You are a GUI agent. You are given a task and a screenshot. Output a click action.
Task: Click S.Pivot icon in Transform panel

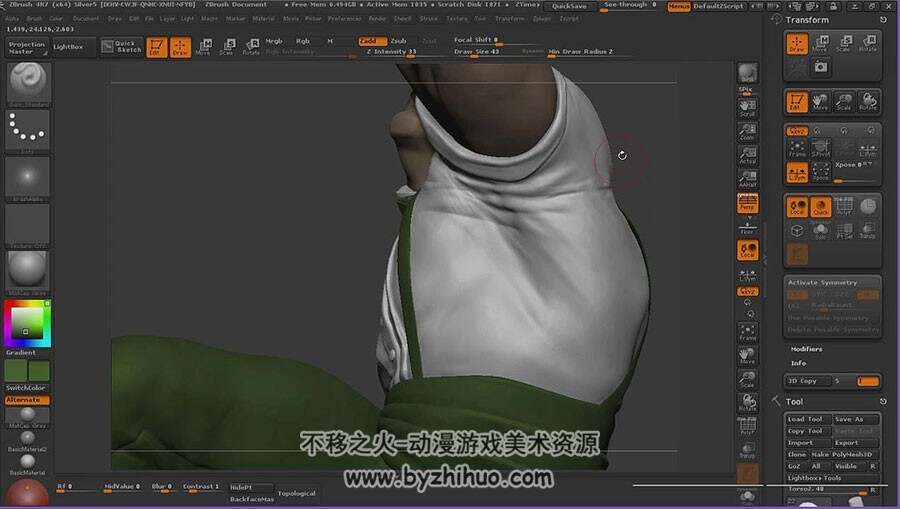point(821,149)
